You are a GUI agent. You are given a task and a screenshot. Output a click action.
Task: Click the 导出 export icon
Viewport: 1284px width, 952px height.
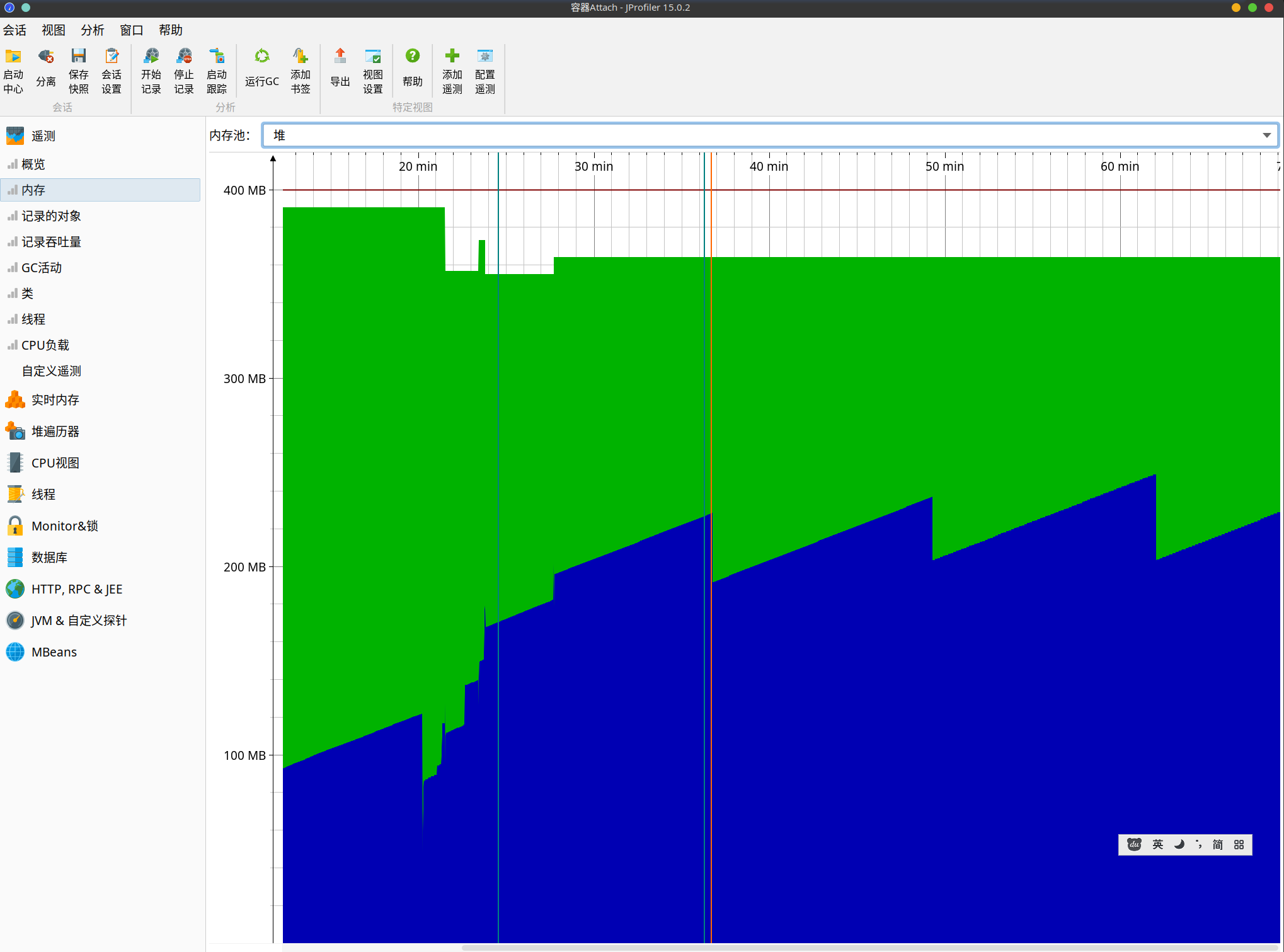[x=340, y=57]
